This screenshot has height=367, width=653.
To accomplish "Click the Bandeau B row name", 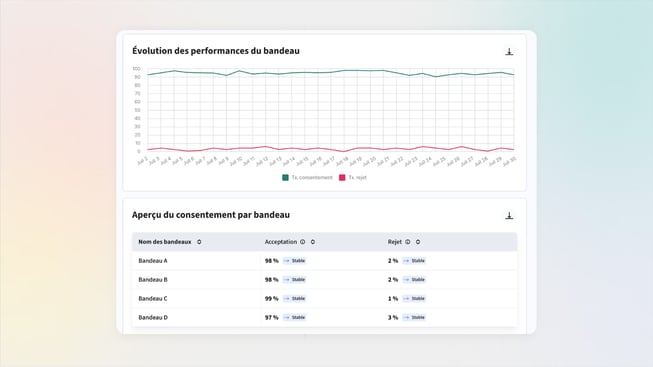I will [153, 280].
